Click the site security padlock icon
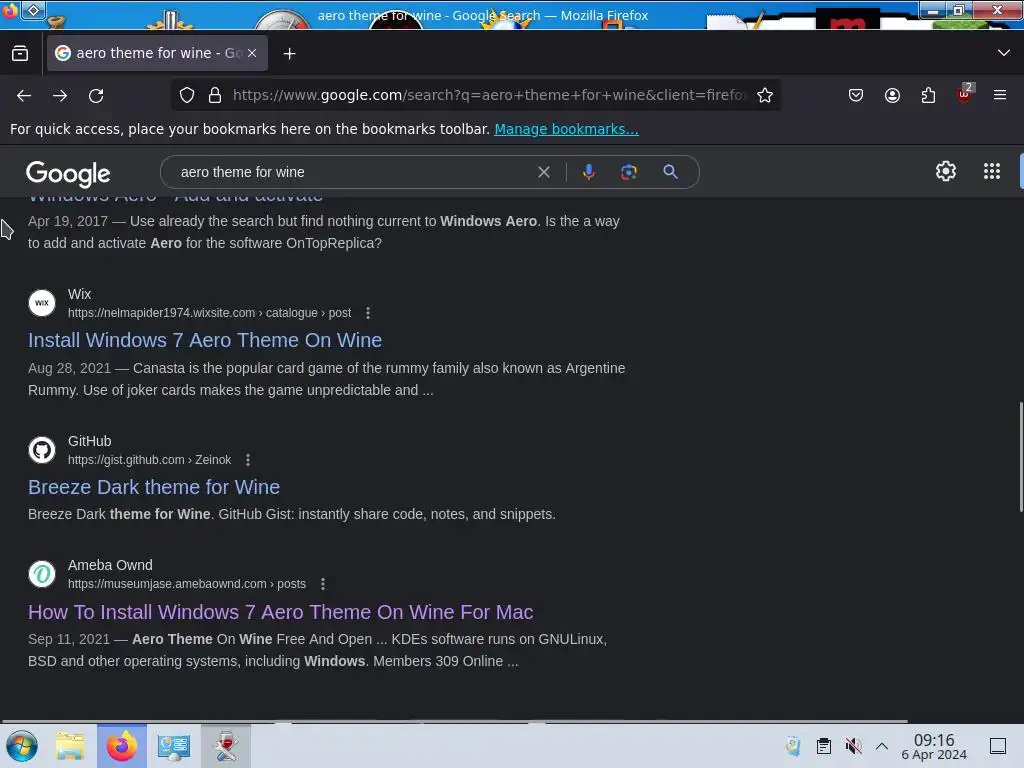The width and height of the screenshot is (1024, 768). pos(215,95)
